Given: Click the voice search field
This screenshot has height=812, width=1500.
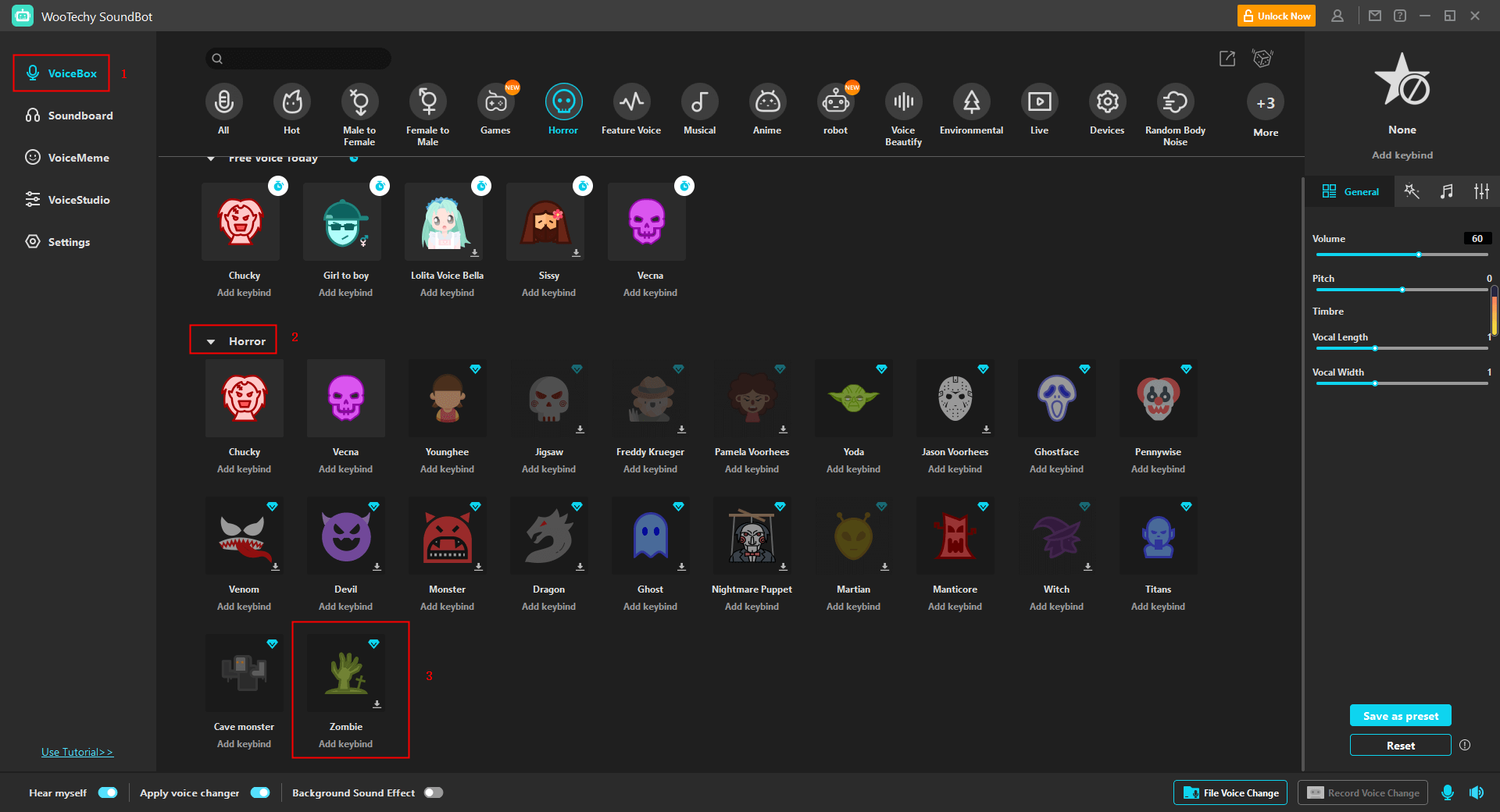Looking at the screenshot, I should 298,59.
